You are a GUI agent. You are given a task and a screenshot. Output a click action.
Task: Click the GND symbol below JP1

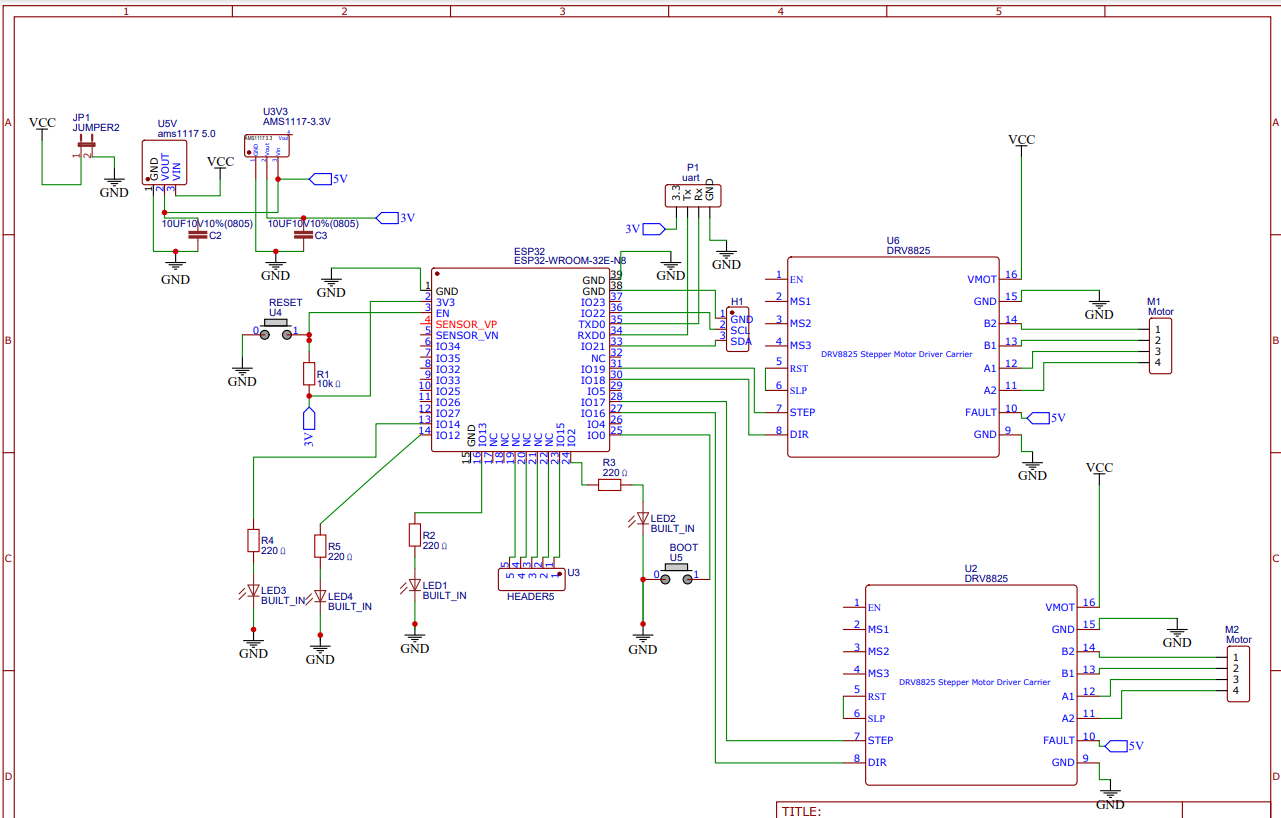(x=114, y=188)
